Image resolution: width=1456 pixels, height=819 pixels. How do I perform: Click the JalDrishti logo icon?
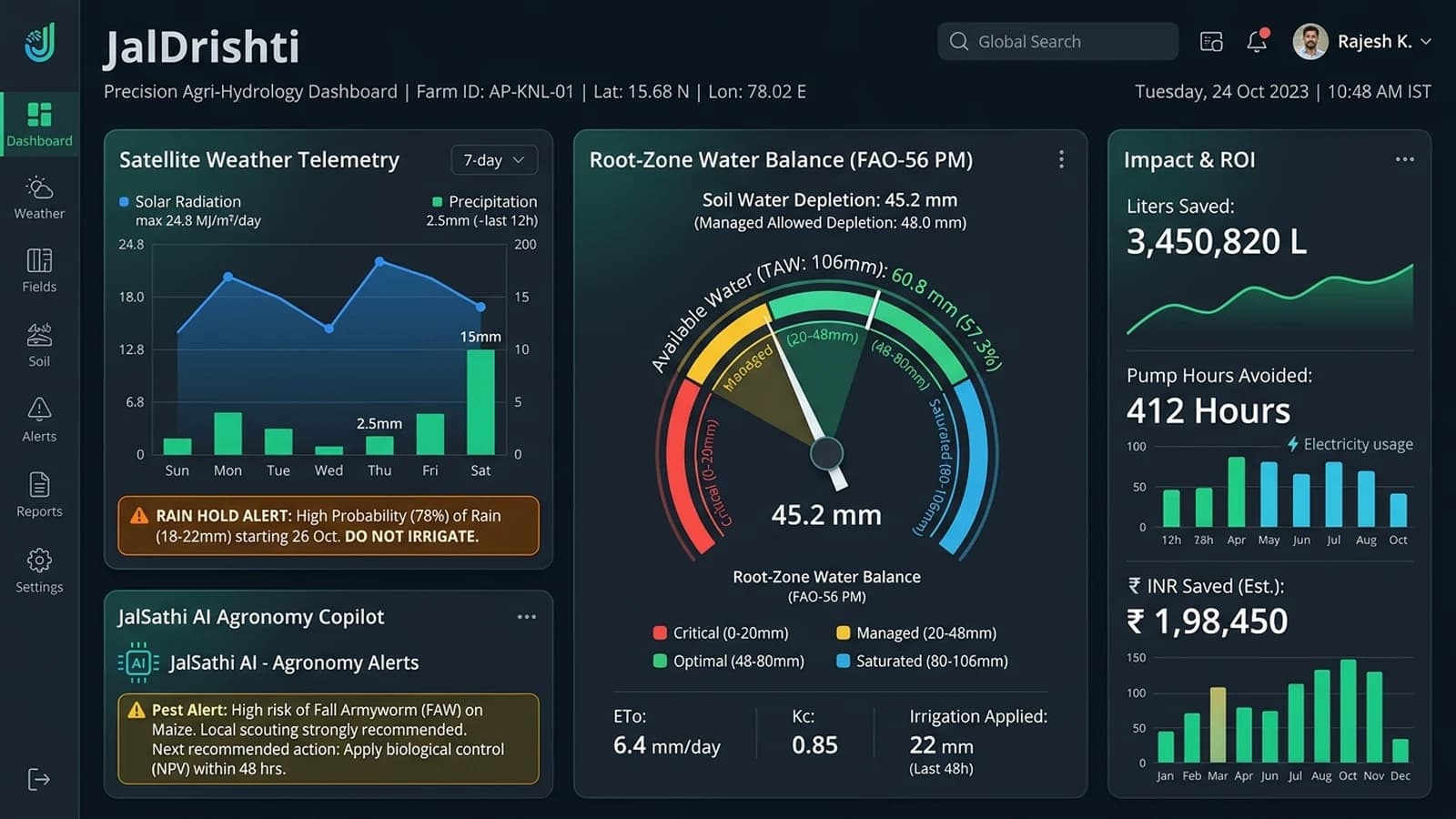coord(39,42)
